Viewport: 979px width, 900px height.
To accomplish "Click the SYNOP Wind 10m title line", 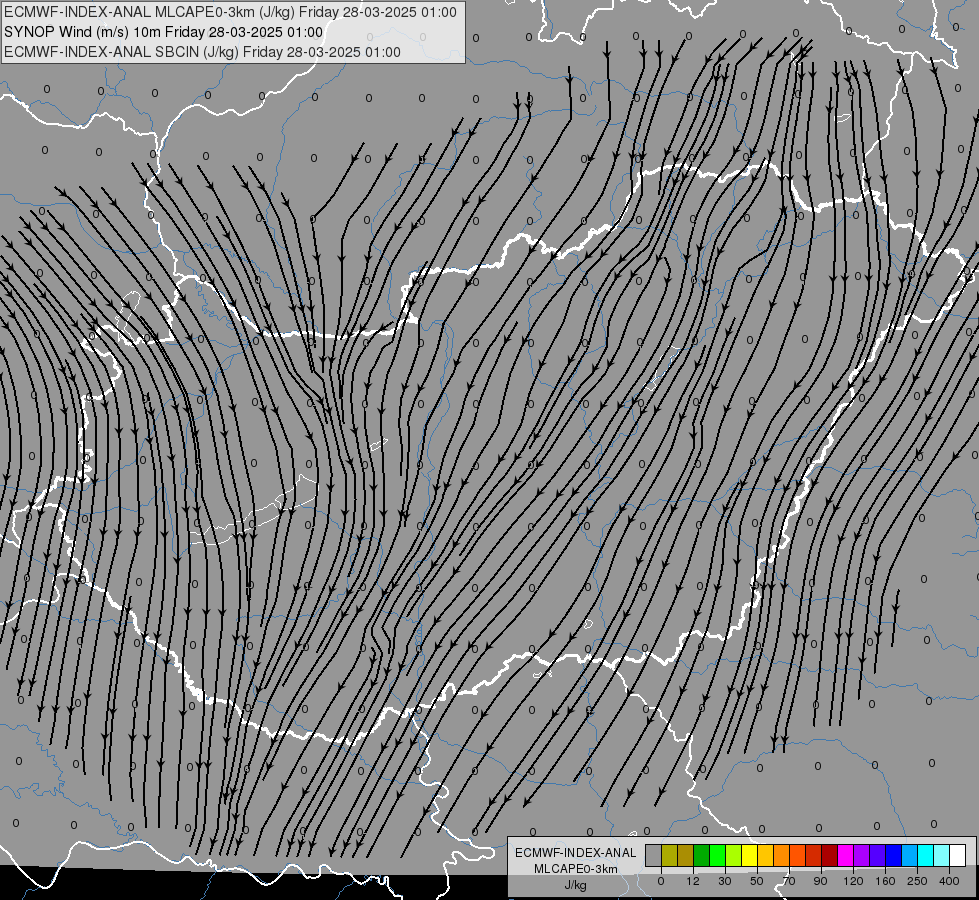I will [x=164, y=32].
